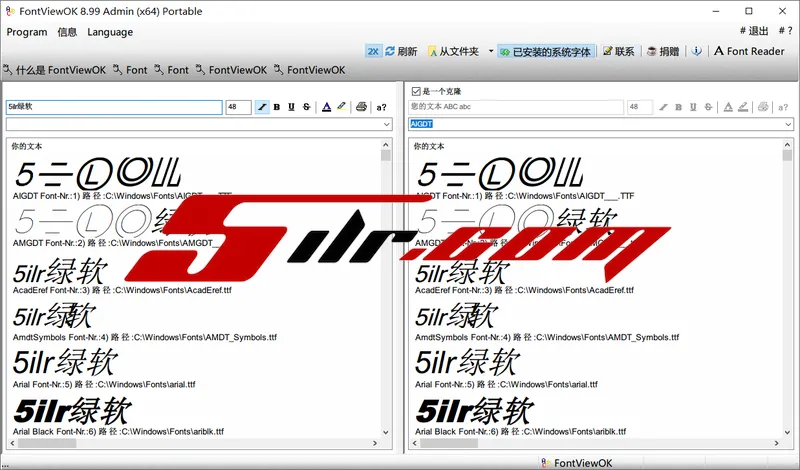Click greyed text color icon right pane
Image resolution: width=800 pixels, height=470 pixels.
[728, 107]
